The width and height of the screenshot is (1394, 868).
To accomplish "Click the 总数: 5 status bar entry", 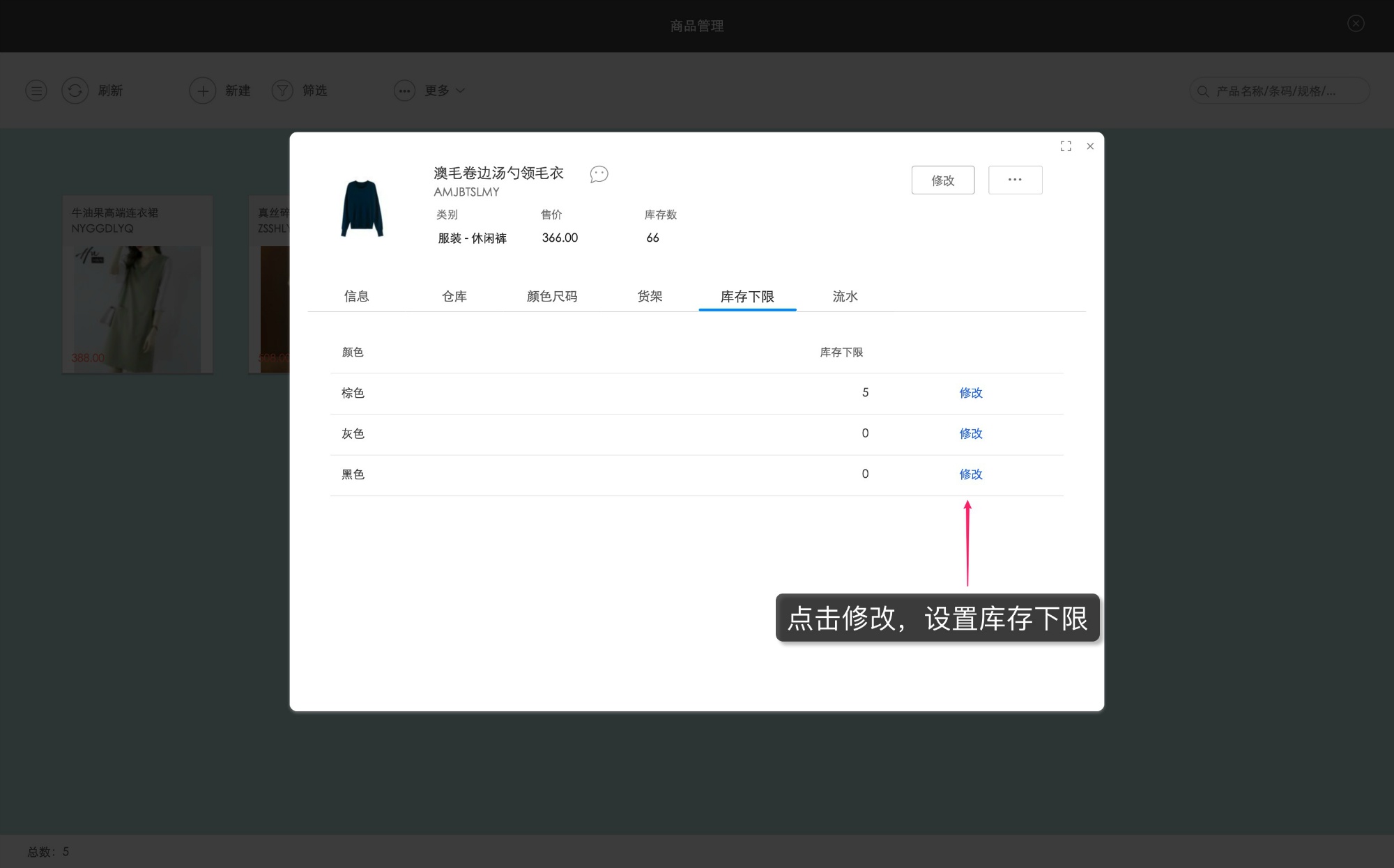I will [x=48, y=851].
